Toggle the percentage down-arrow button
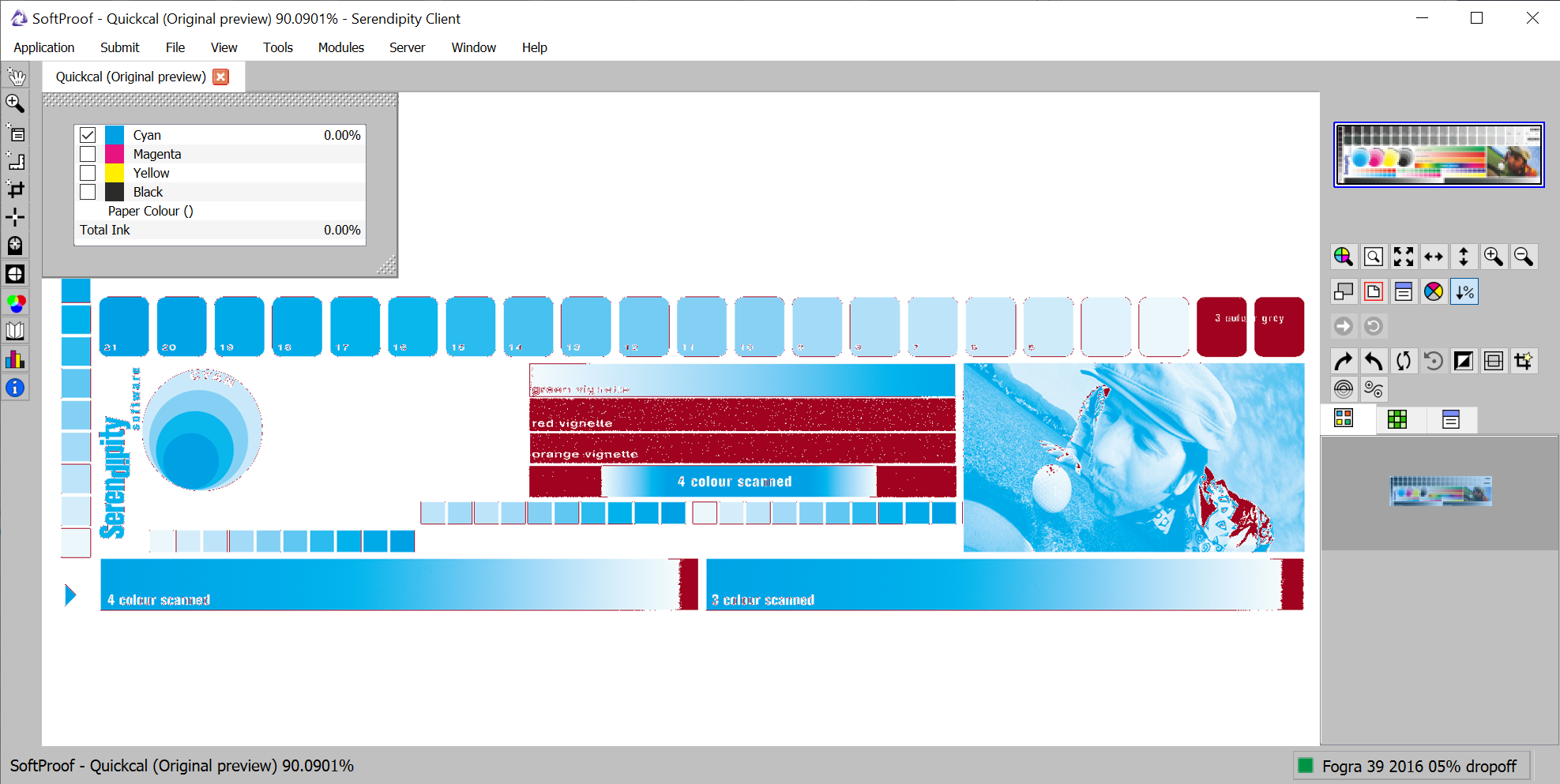1560x784 pixels. [1464, 292]
